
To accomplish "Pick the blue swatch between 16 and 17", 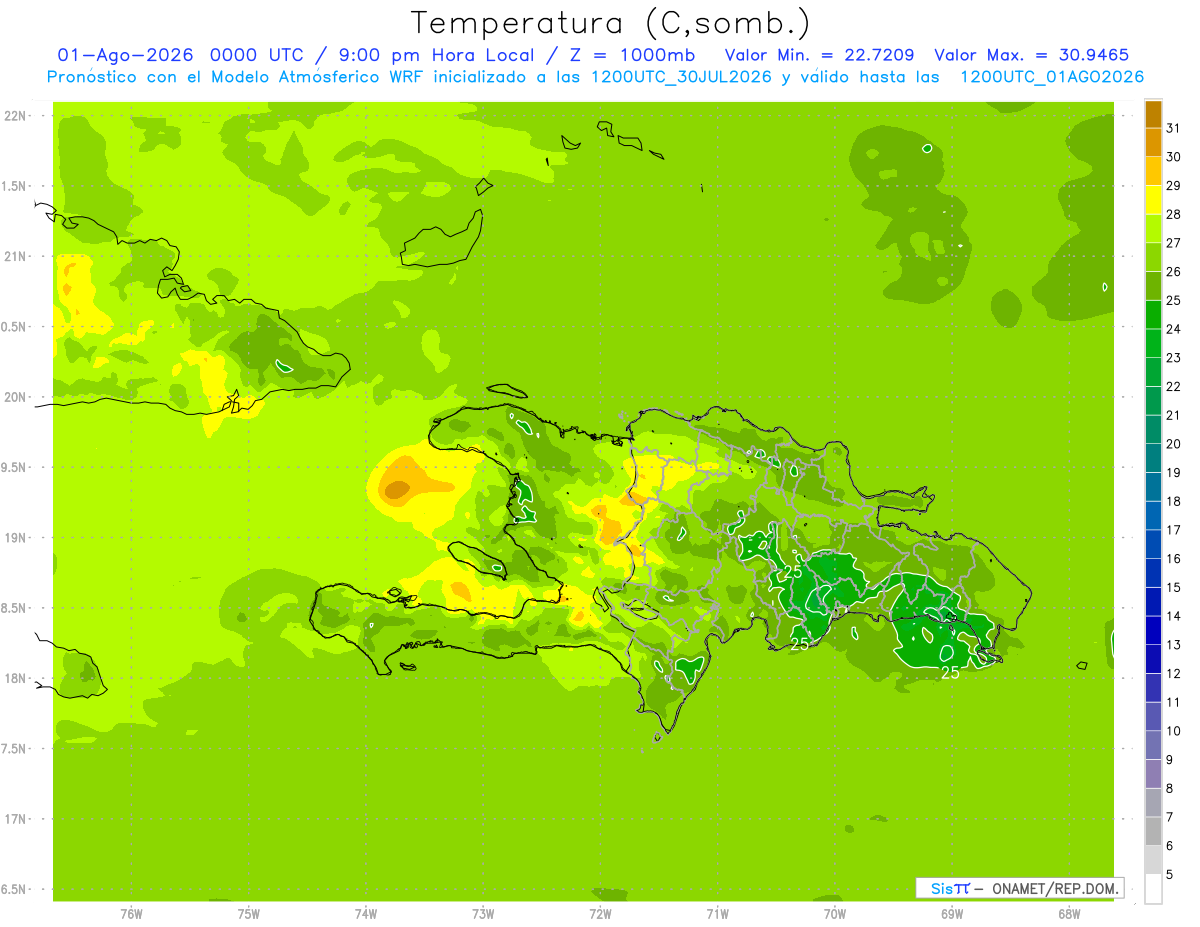I will coord(1153,544).
